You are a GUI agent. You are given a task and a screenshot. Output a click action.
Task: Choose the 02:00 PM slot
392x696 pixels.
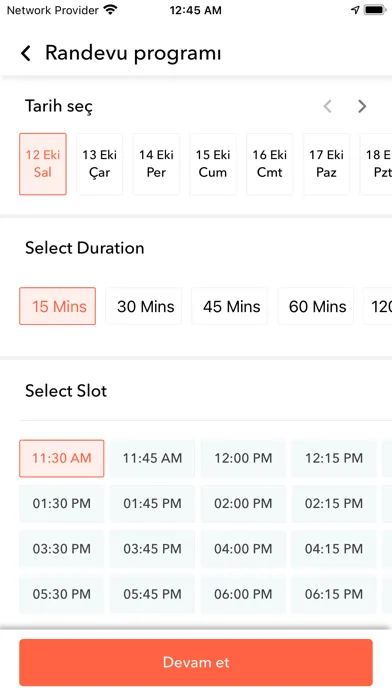pos(243,504)
